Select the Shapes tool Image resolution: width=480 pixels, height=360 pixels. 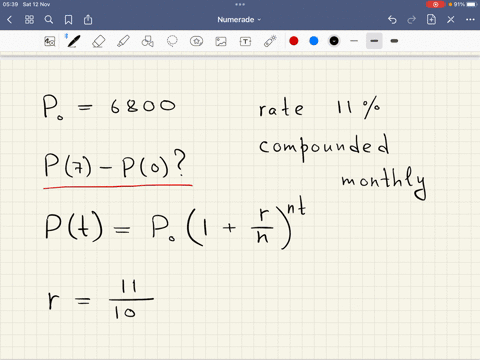147,41
